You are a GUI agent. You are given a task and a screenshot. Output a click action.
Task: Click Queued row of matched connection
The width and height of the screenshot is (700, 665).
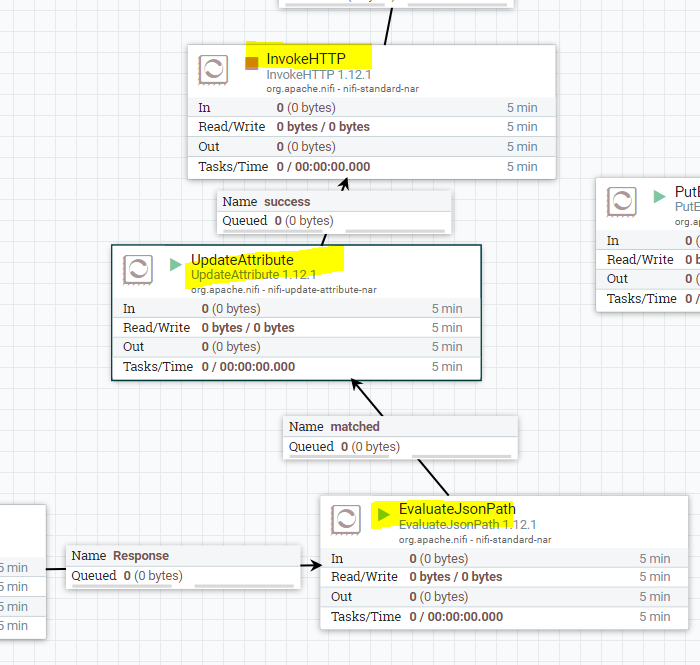pos(400,447)
